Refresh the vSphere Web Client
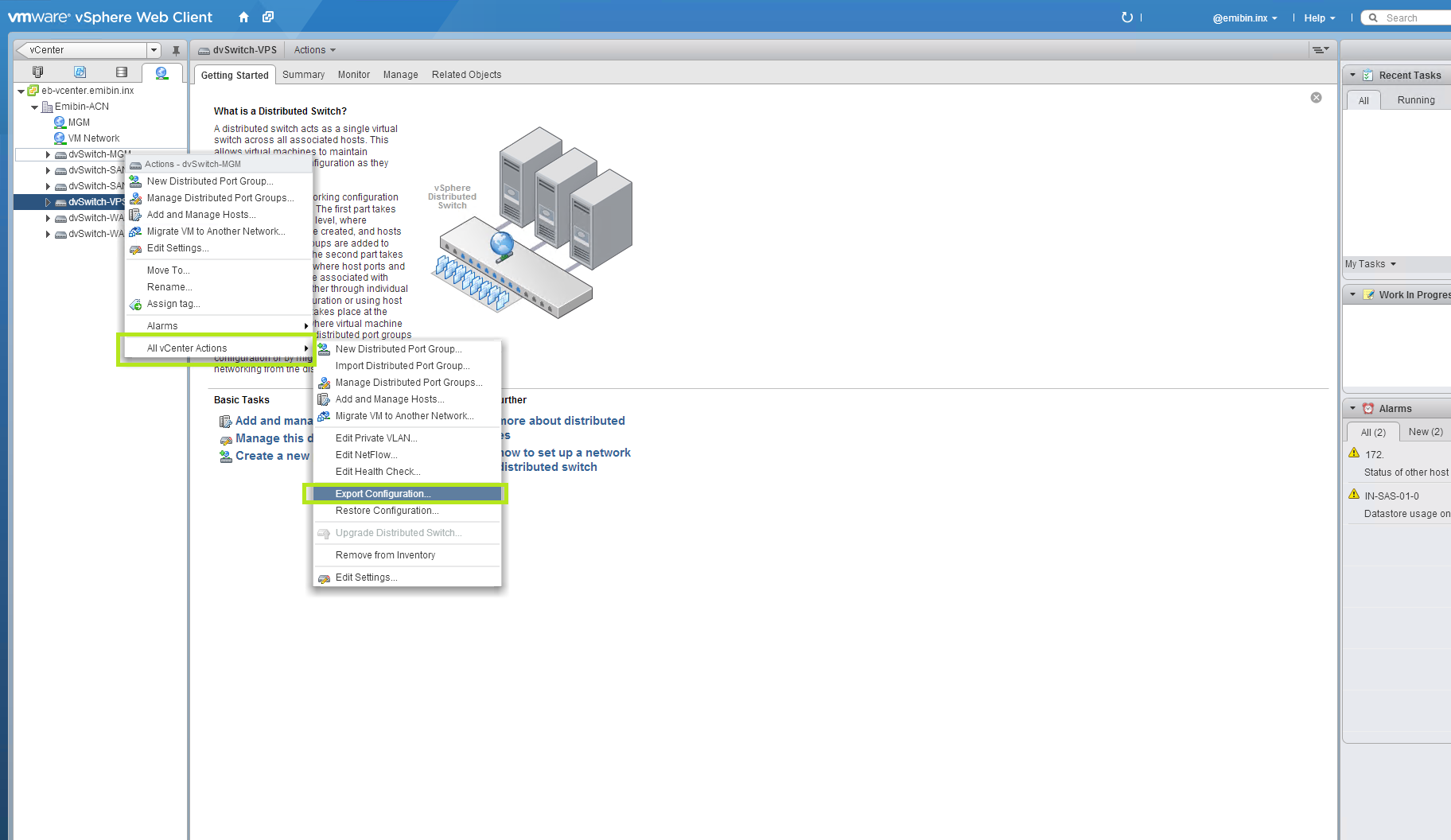Screen dimensions: 1451x840 pyautogui.click(x=1127, y=17)
